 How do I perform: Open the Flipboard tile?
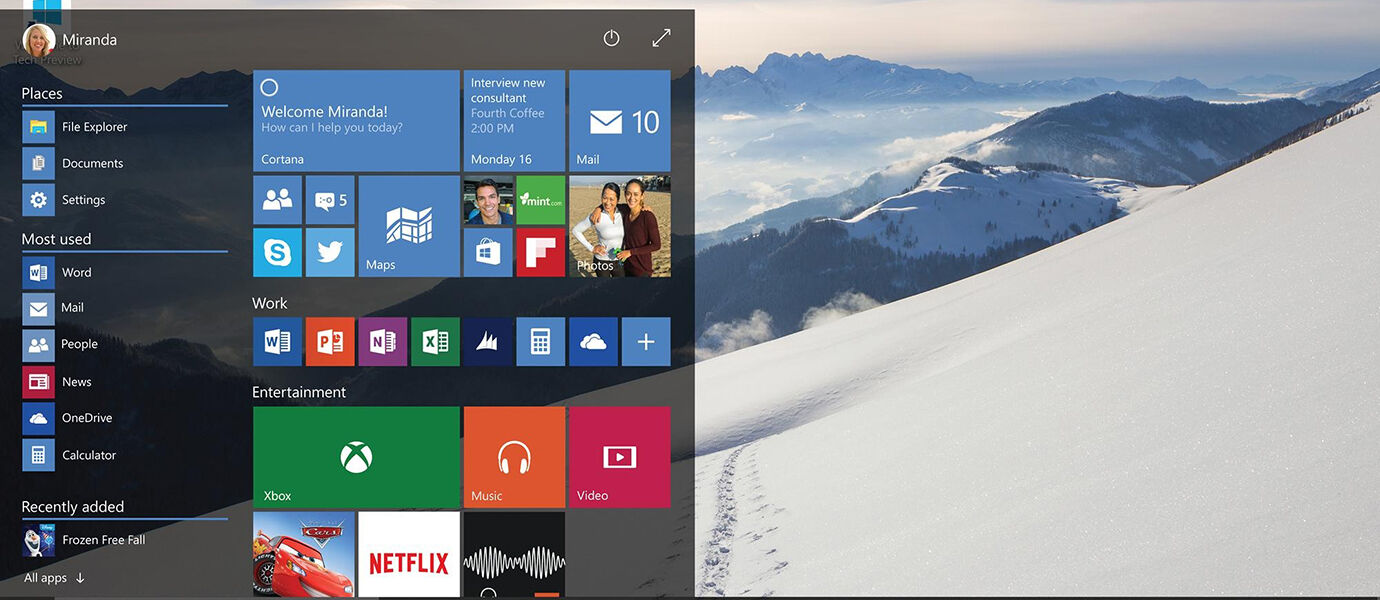tap(541, 252)
